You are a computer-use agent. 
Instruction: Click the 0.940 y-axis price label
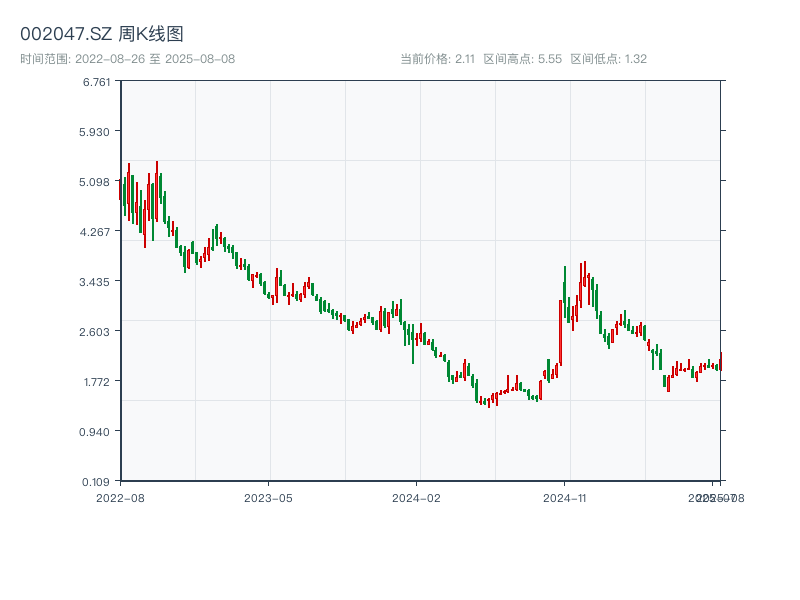[98, 431]
